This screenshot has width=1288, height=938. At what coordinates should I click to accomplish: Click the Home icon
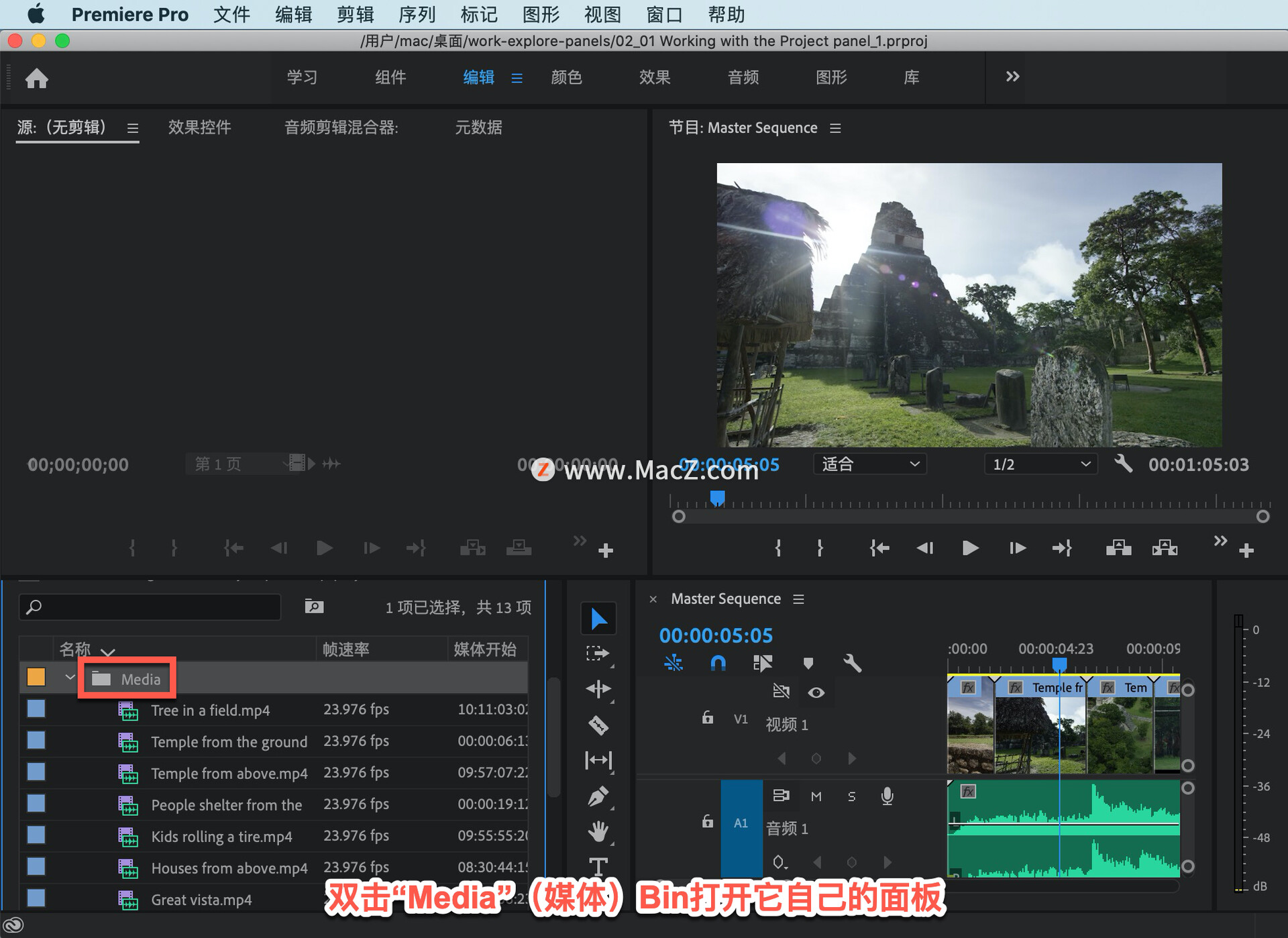point(37,78)
